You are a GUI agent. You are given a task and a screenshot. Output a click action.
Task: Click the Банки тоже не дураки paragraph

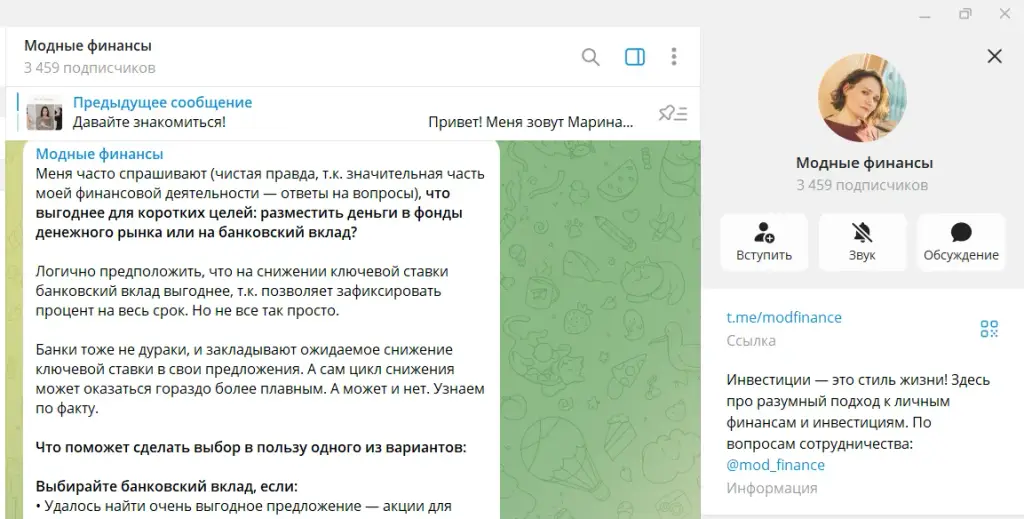pyautogui.click(x=260, y=379)
